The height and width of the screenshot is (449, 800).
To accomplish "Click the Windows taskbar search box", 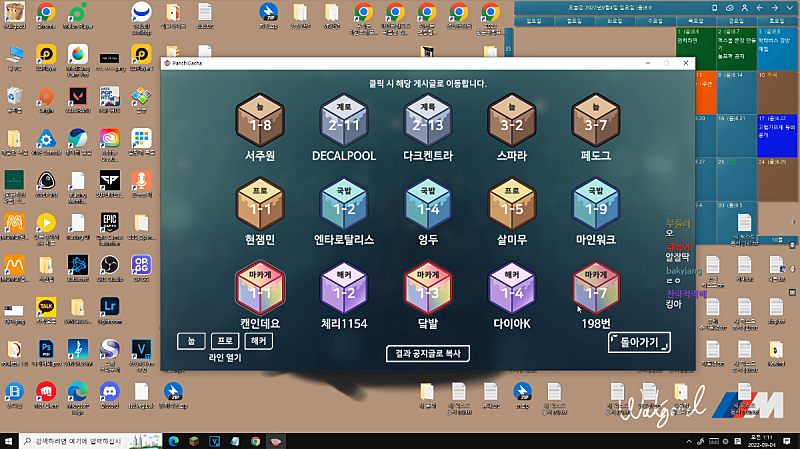I will tap(80, 440).
